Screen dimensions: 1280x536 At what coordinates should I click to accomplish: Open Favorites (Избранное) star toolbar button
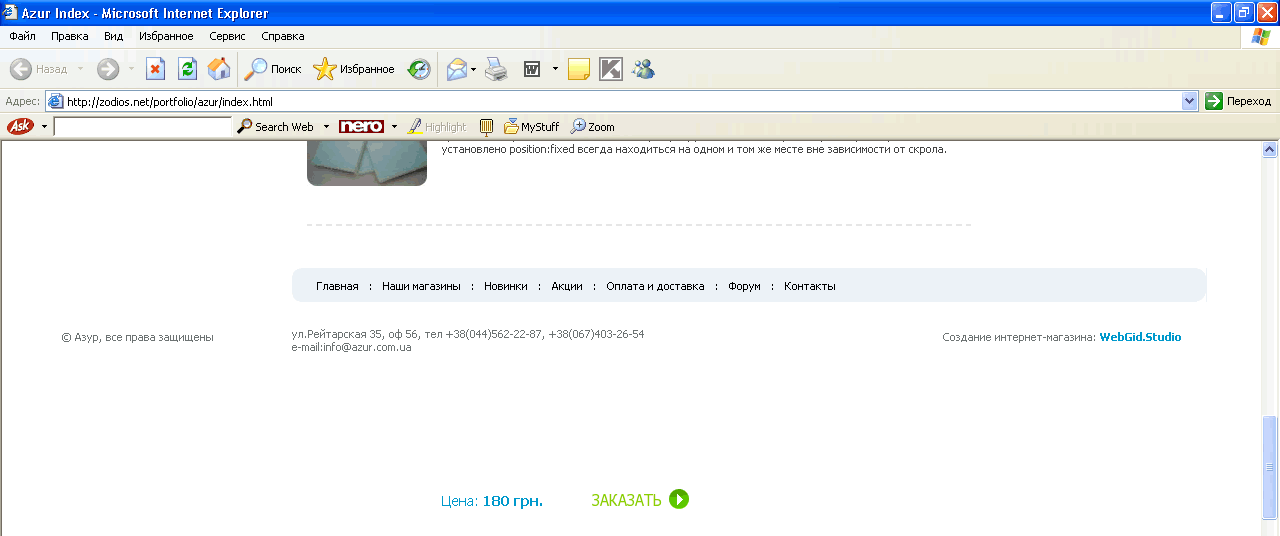point(354,69)
